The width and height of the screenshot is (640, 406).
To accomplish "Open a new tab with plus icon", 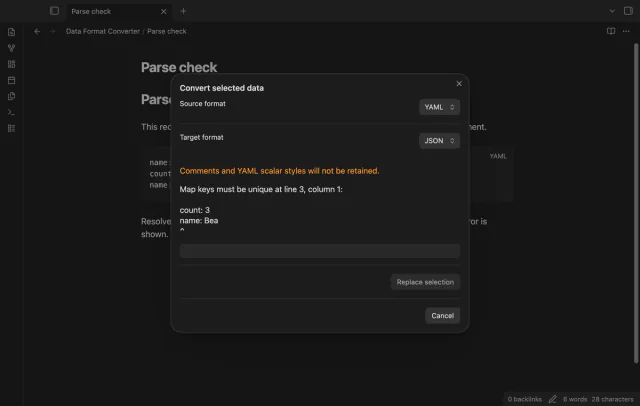I will (183, 11).
